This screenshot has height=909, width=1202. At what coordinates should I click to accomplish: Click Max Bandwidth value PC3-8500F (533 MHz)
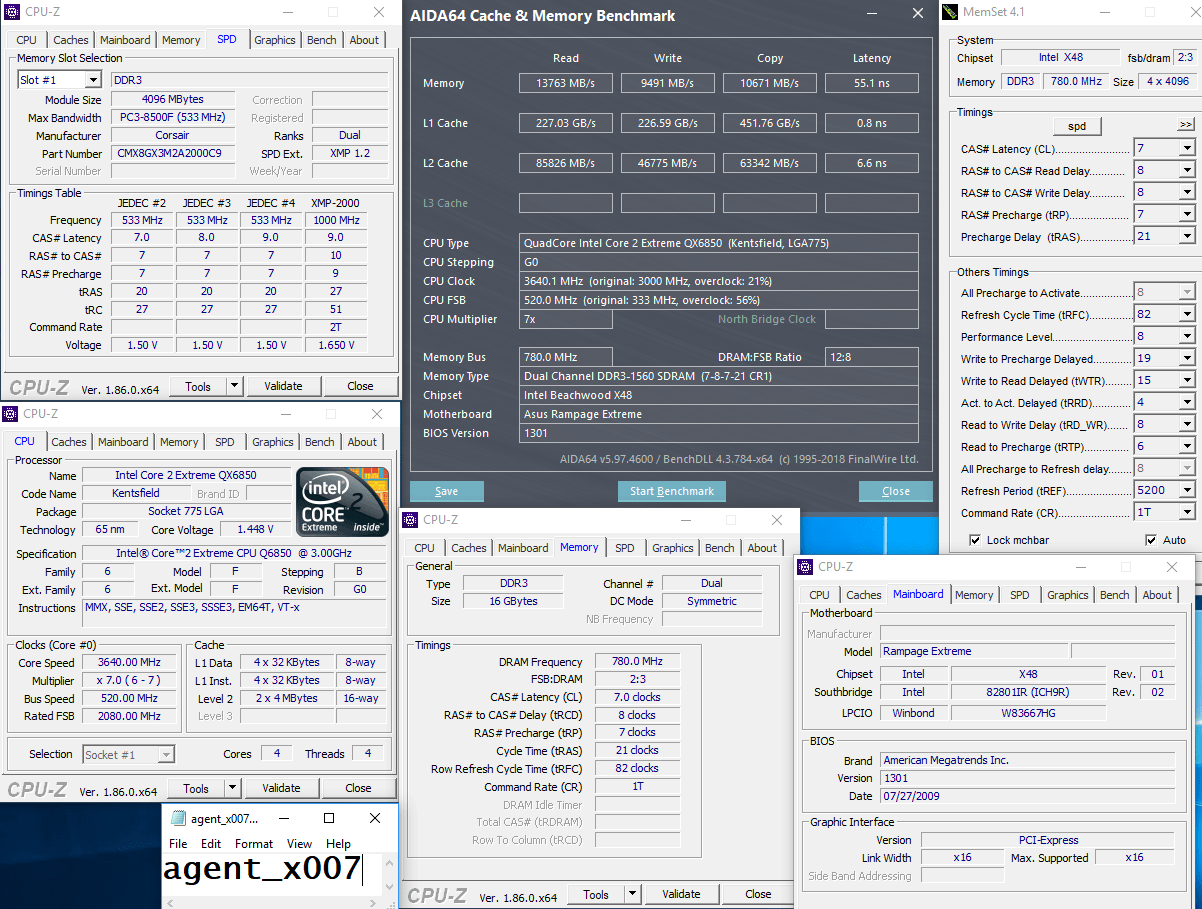coord(173,118)
